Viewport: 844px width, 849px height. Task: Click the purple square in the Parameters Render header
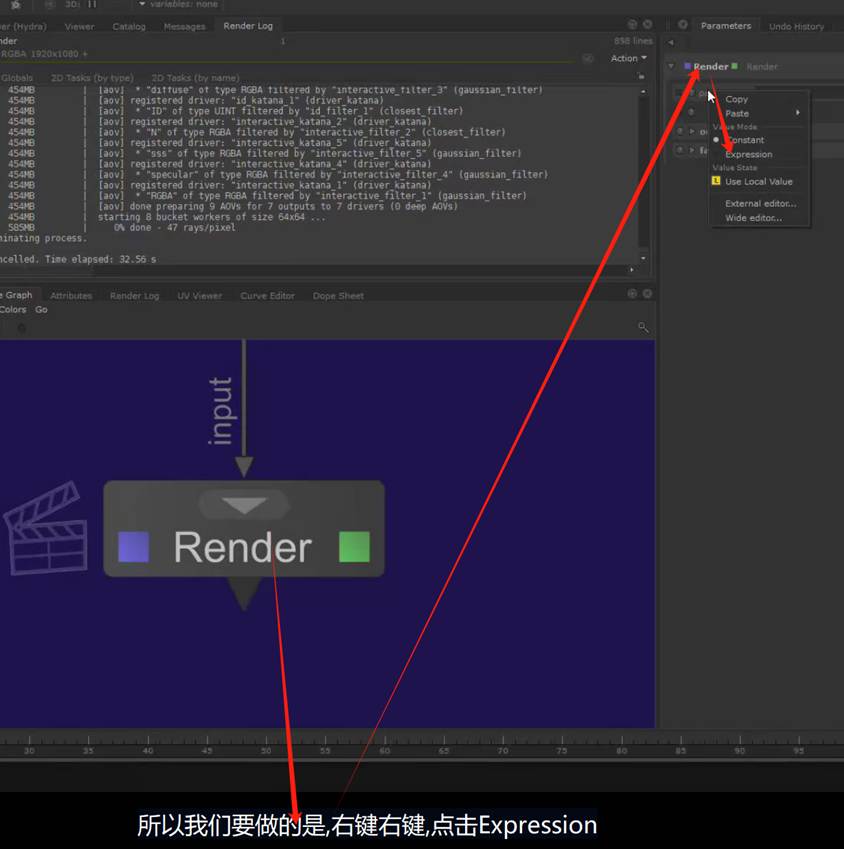pyautogui.click(x=688, y=66)
